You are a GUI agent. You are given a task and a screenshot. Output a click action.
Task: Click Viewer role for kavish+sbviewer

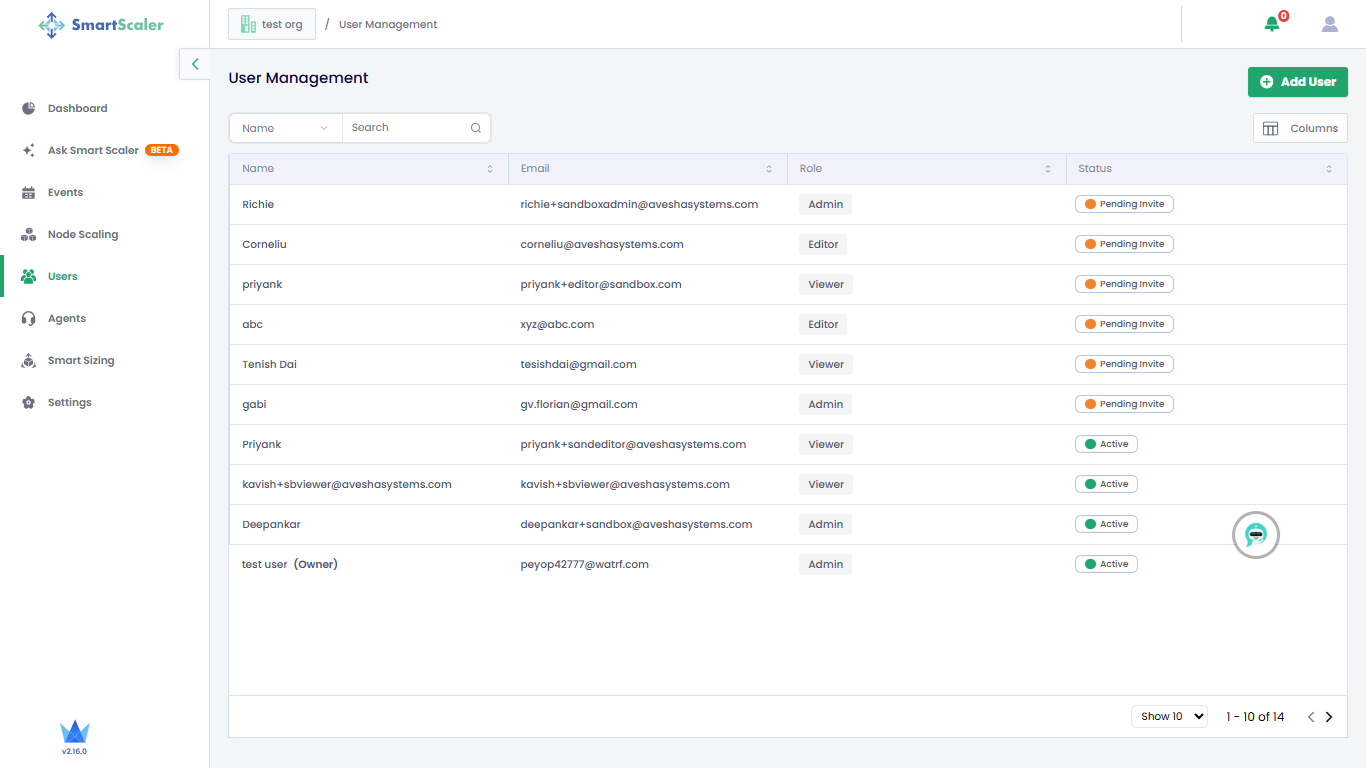click(826, 484)
